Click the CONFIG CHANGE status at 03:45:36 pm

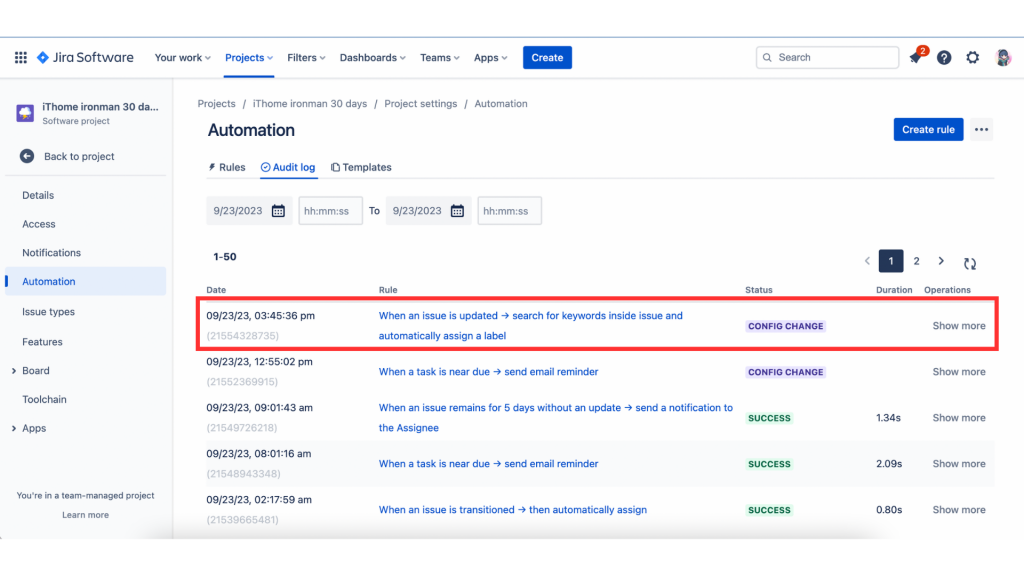pyautogui.click(x=786, y=326)
